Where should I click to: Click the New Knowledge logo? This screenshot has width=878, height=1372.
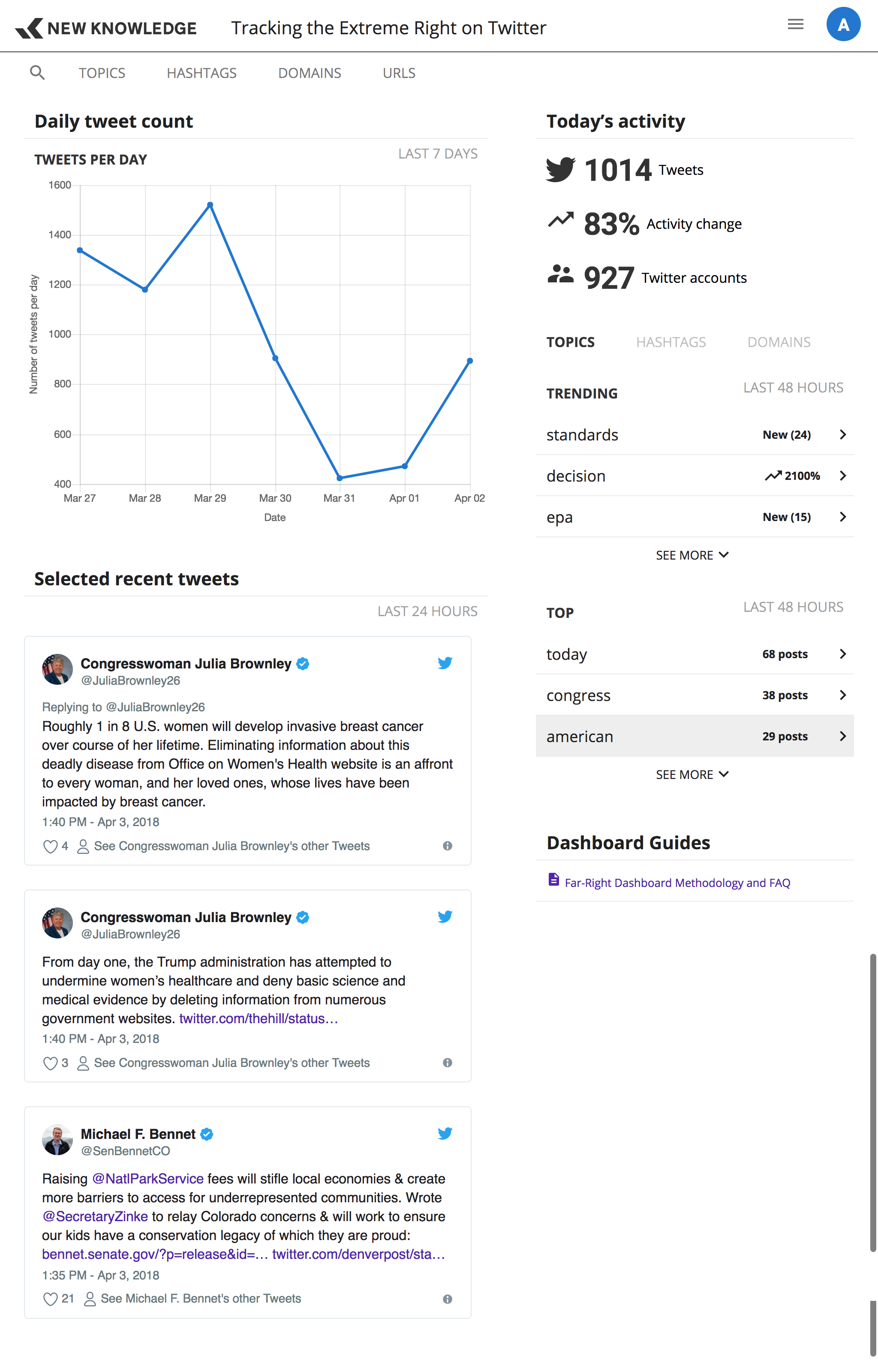click(106, 28)
